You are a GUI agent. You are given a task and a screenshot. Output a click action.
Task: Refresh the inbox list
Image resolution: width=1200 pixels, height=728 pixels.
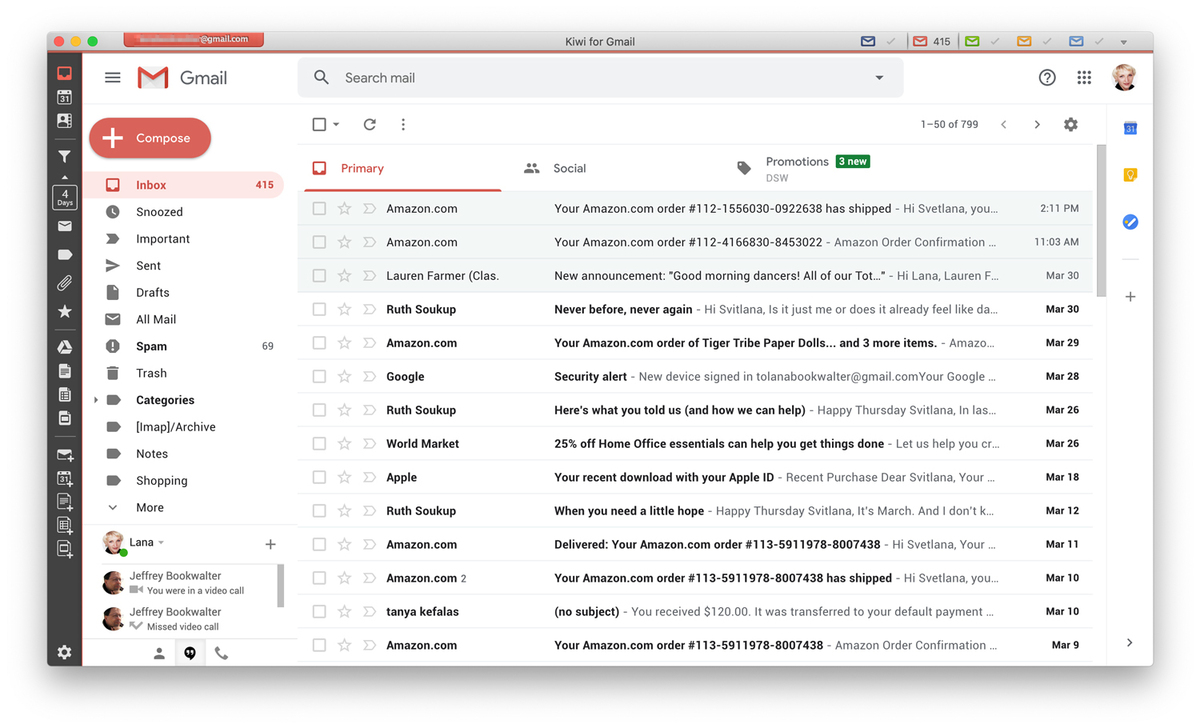coord(369,124)
